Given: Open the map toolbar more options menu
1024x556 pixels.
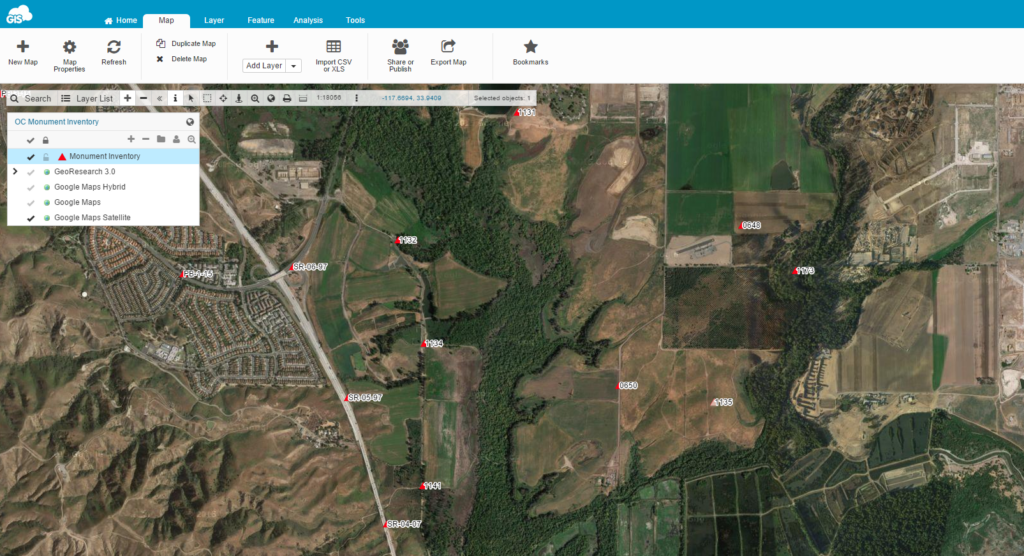Looking at the screenshot, I should 357,98.
